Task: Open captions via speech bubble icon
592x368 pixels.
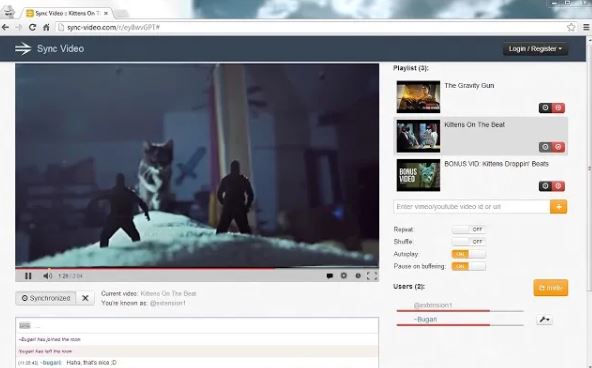Action: point(330,276)
